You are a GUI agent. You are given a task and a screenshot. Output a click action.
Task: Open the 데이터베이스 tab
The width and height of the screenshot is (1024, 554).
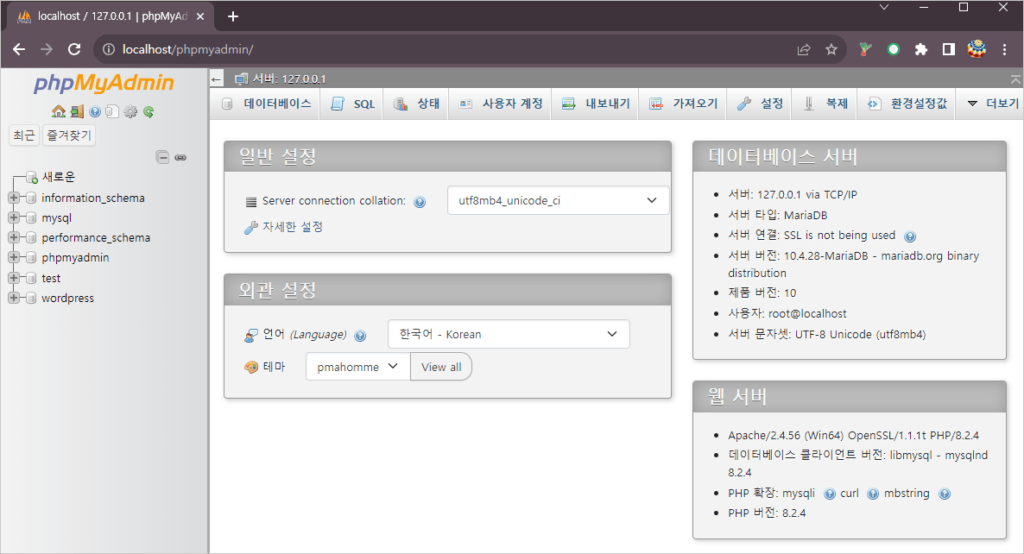click(266, 104)
